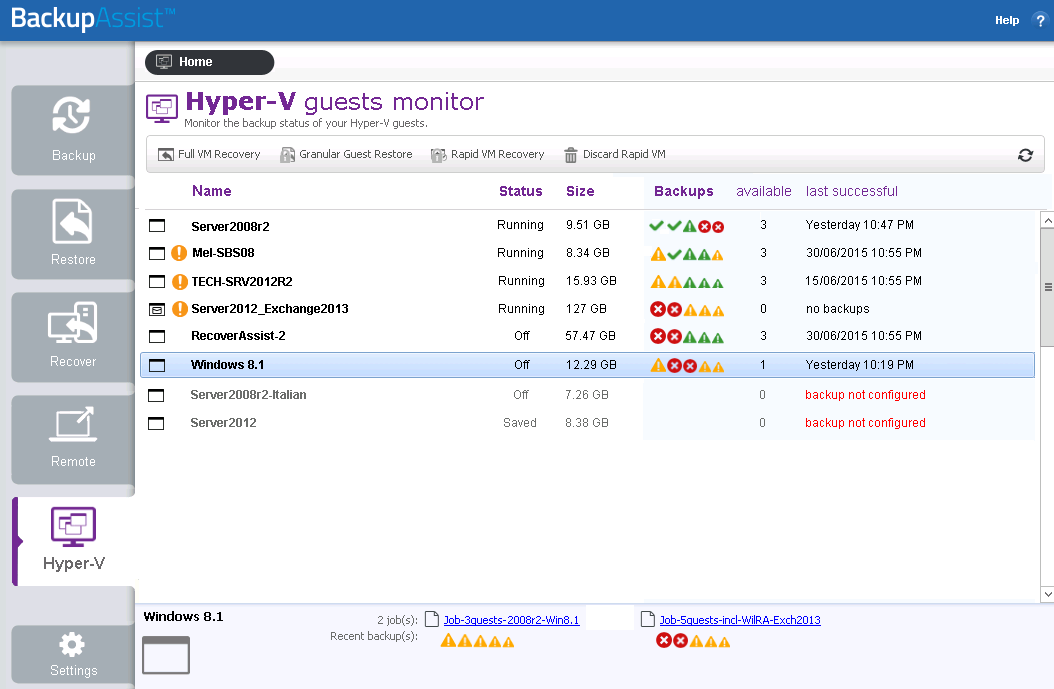Click the scrollbar up arrow
The height and width of the screenshot is (689, 1054).
click(x=1047, y=220)
